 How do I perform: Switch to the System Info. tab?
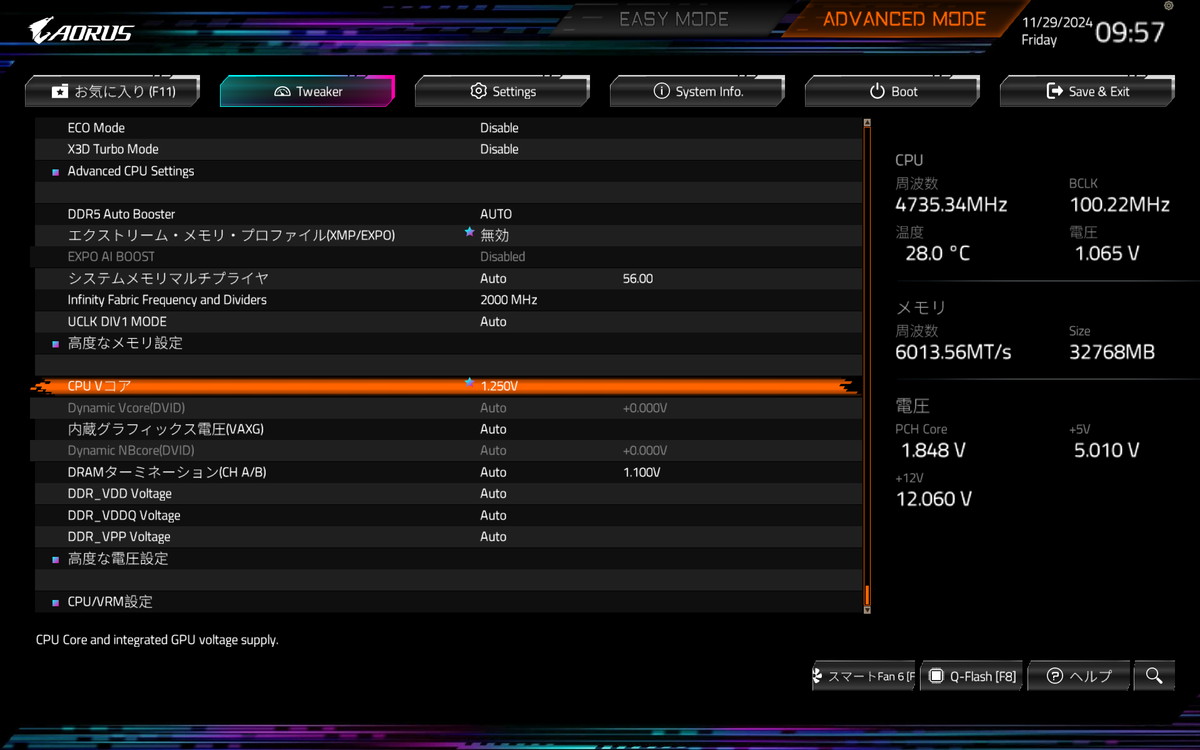pos(697,91)
